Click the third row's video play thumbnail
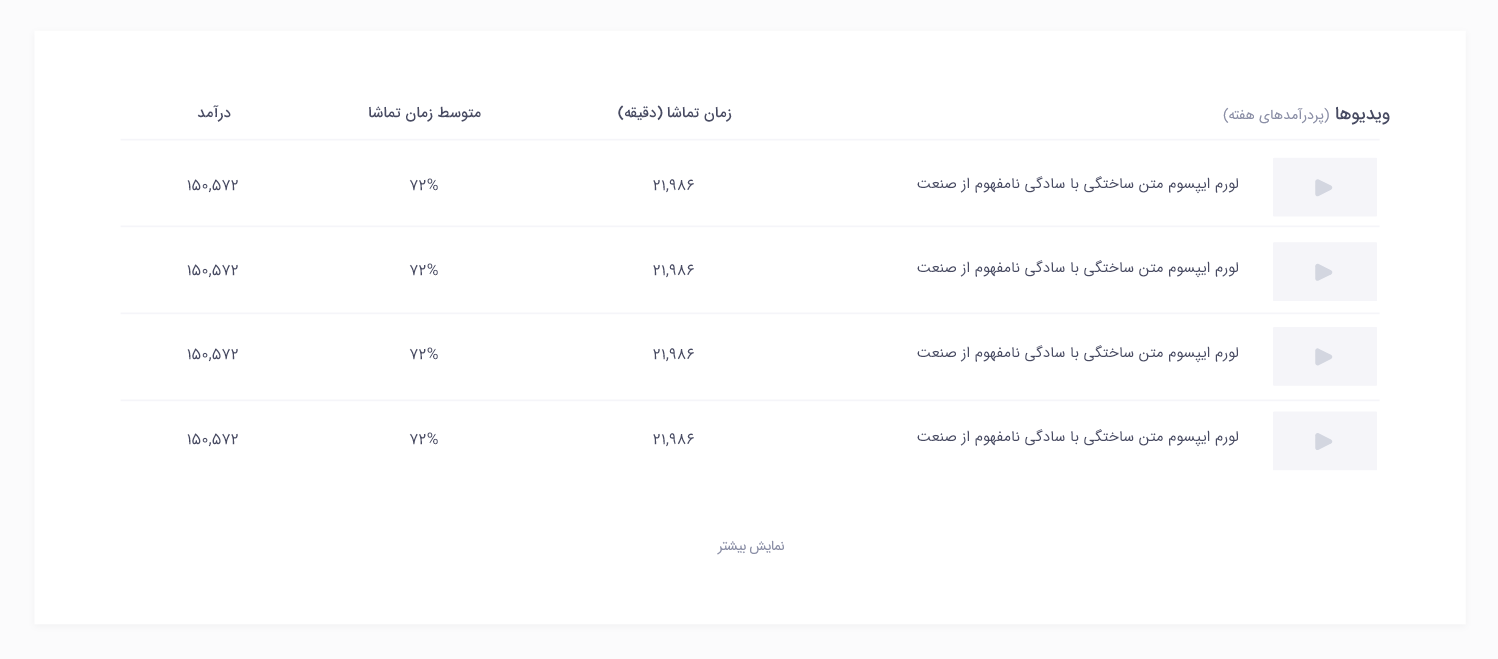The image size is (1498, 659). click(1324, 357)
